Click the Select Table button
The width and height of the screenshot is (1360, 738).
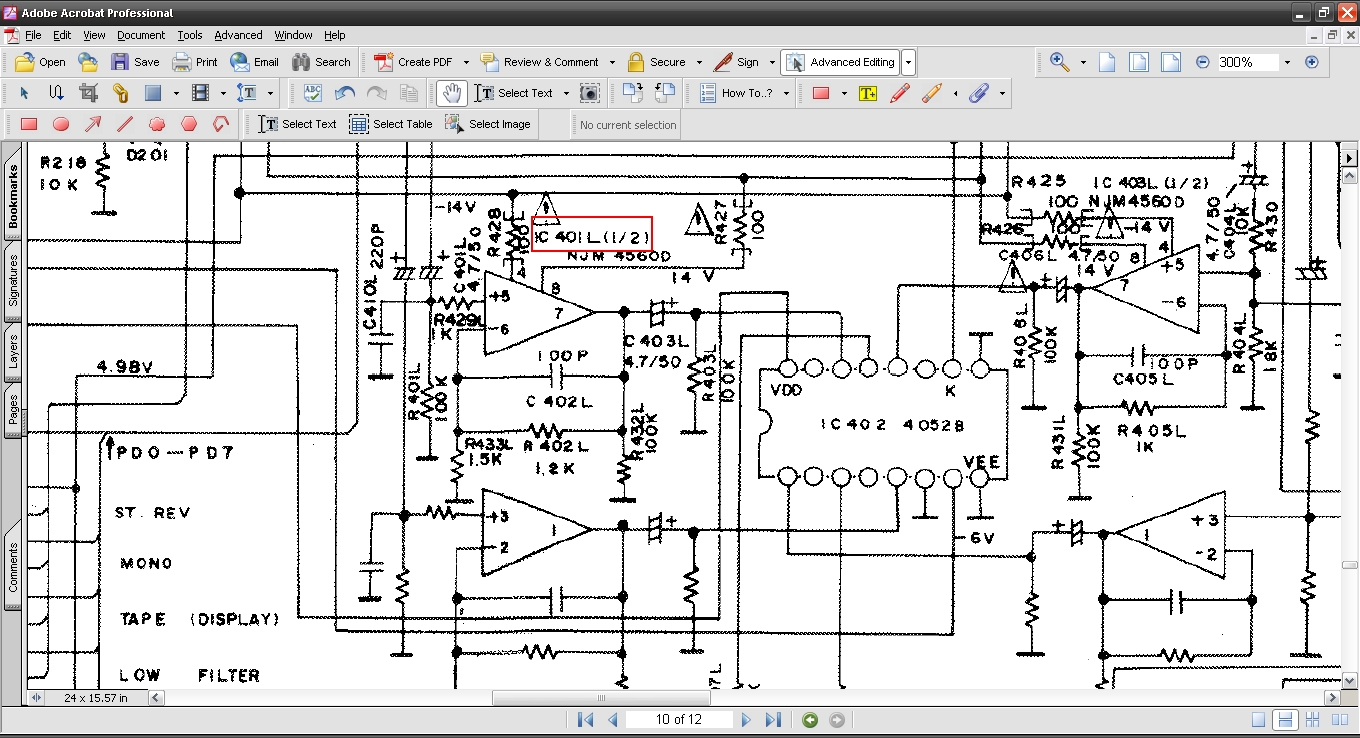[x=391, y=124]
